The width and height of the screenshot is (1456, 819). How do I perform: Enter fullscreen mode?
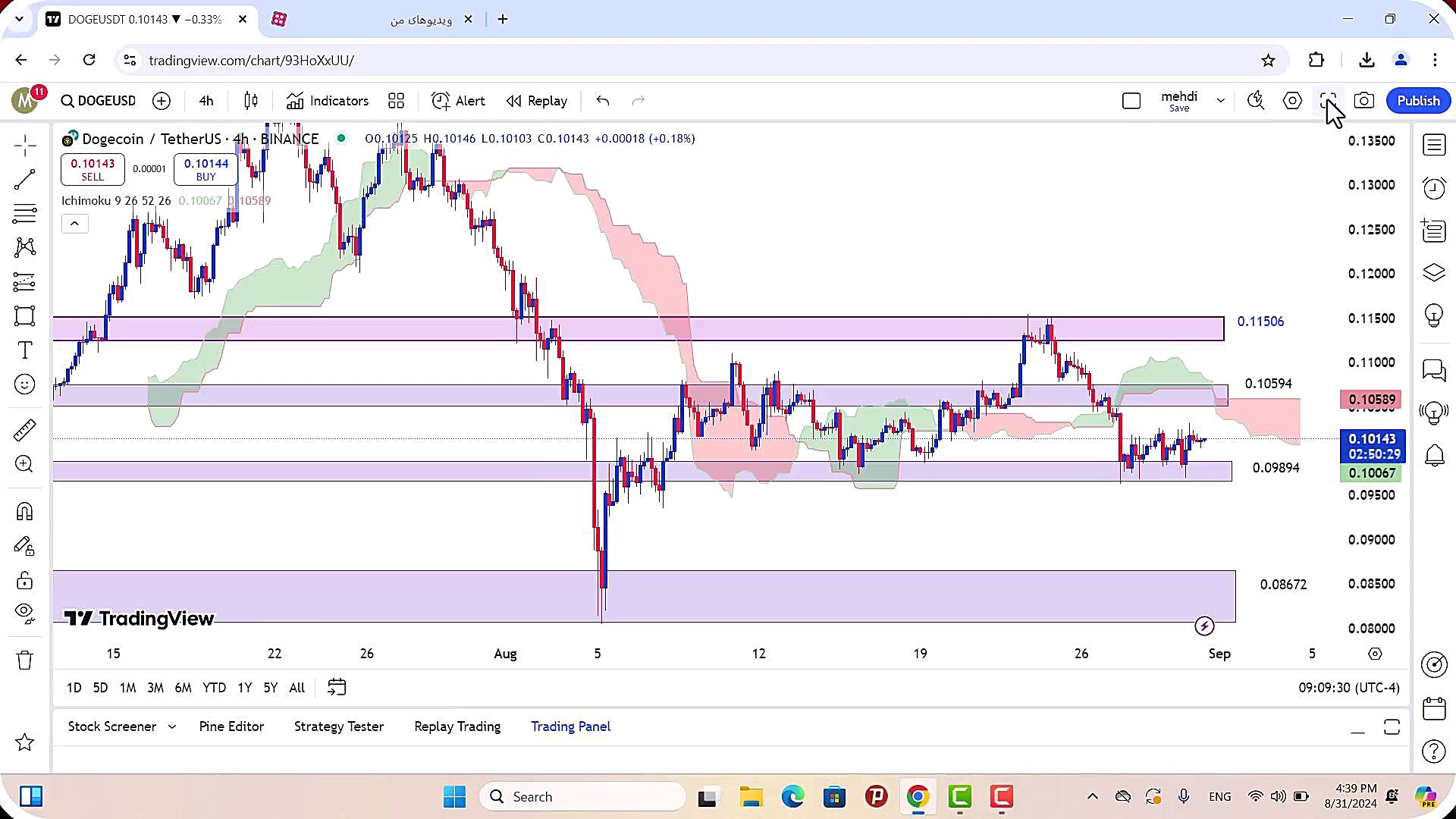(1328, 101)
